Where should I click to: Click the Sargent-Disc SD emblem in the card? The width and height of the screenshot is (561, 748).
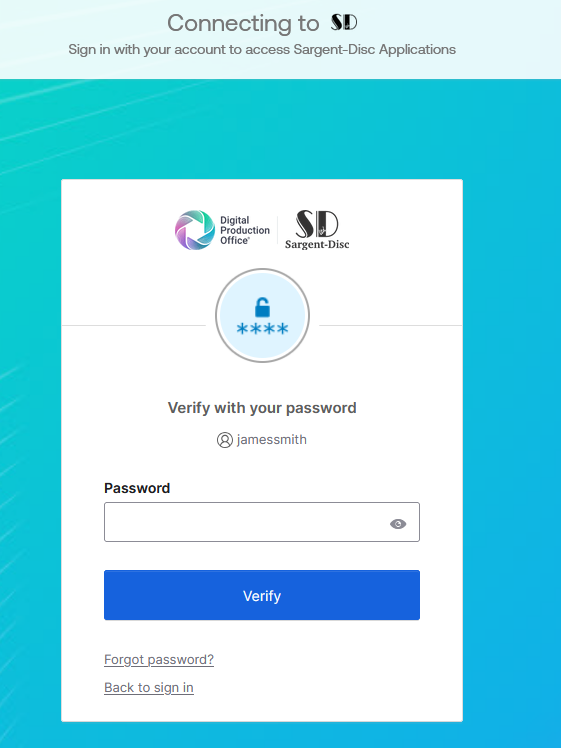(317, 224)
